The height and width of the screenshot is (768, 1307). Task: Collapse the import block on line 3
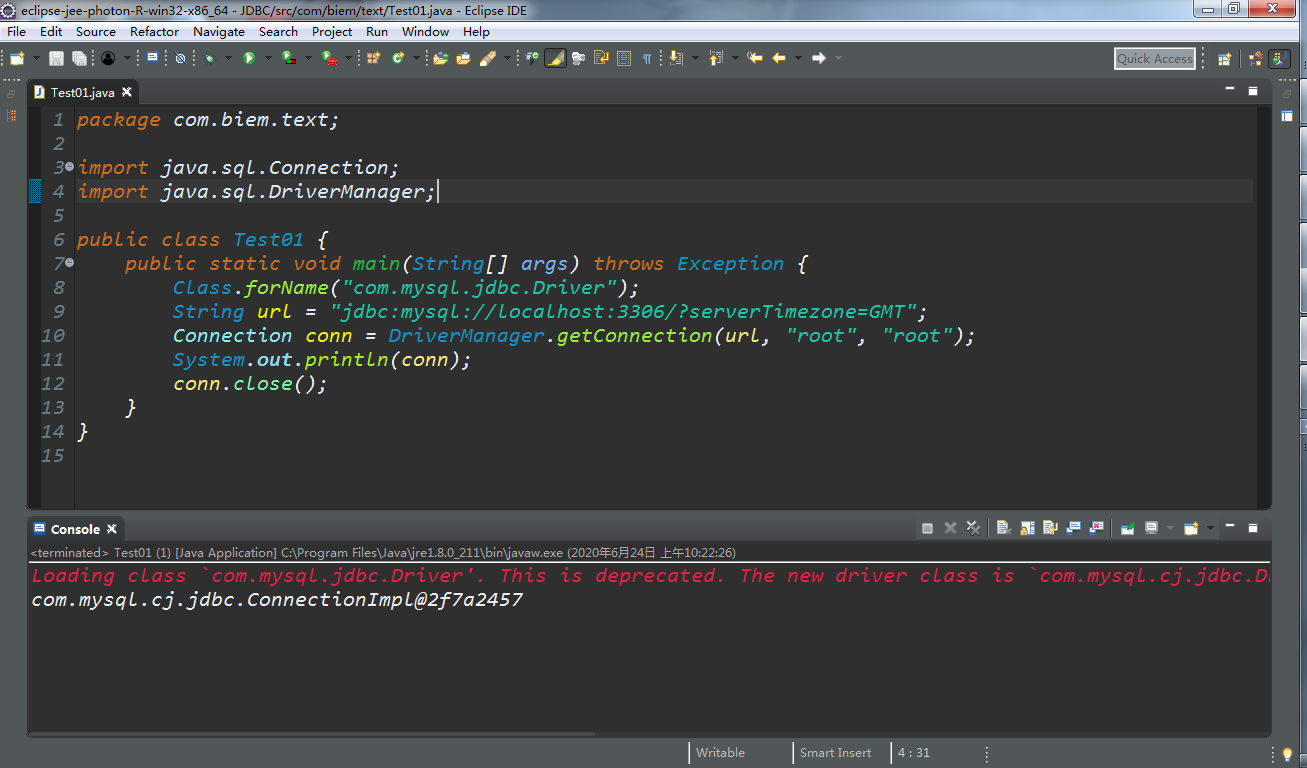[x=69, y=166]
